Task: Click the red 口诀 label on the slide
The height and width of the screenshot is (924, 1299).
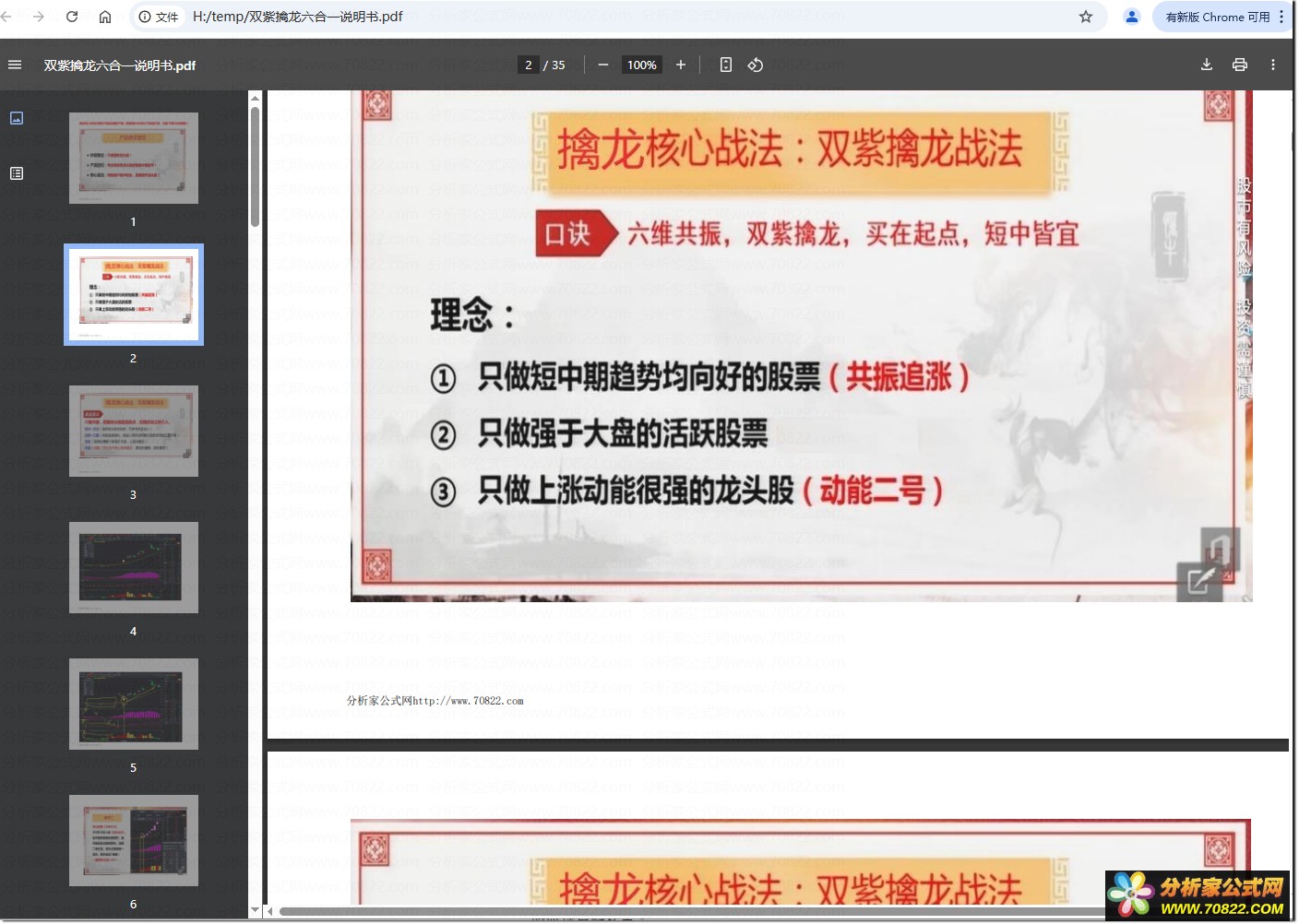Action: [577, 233]
